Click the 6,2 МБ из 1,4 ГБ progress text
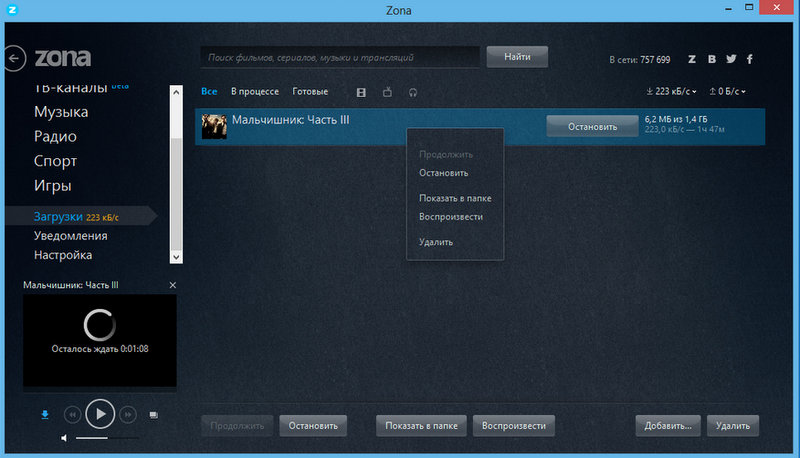 (676, 119)
